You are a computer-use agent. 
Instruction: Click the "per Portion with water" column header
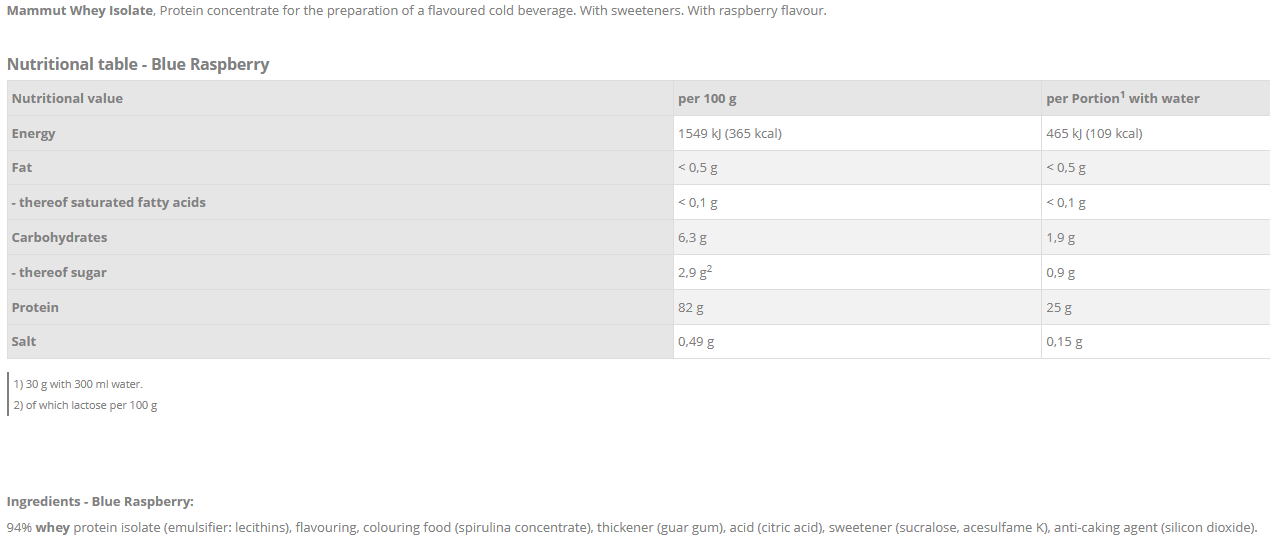coord(1122,98)
